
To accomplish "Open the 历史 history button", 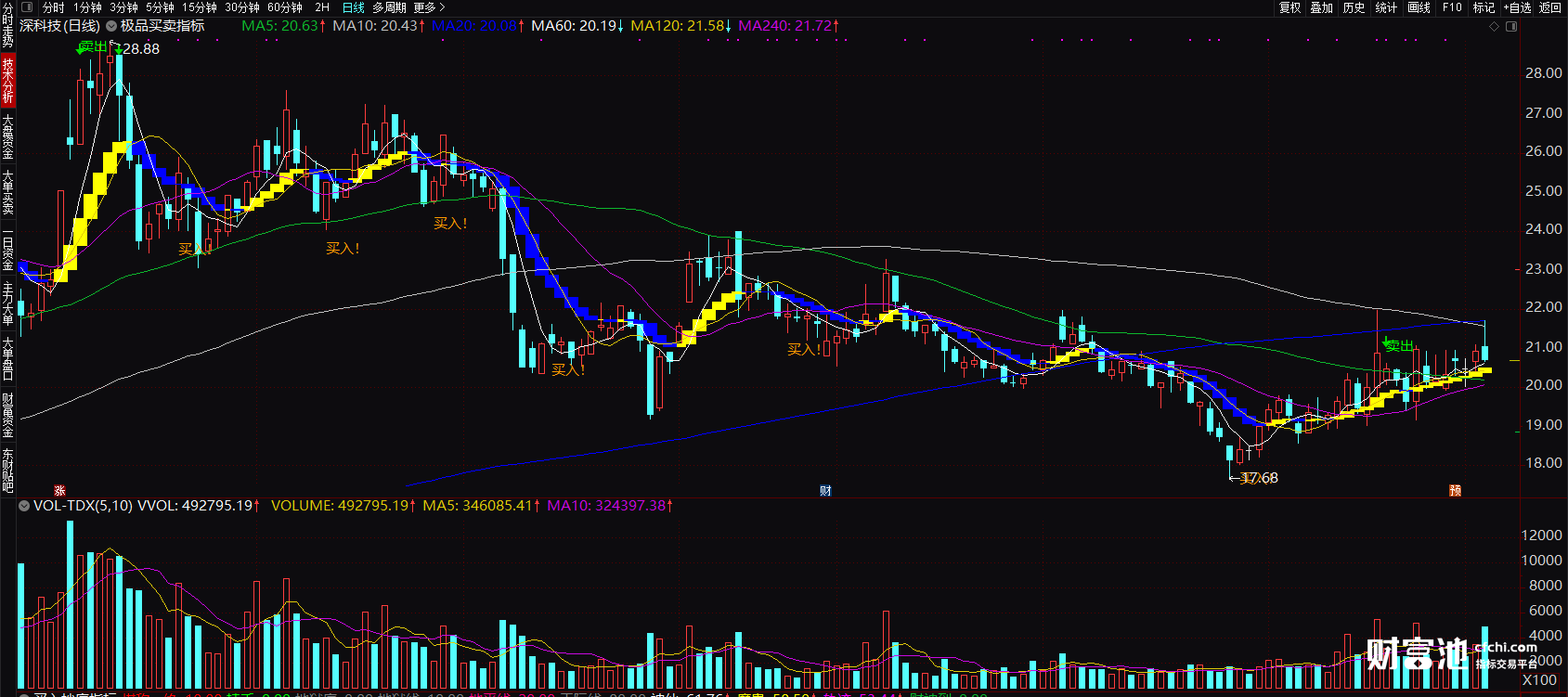I will tap(1354, 7).
